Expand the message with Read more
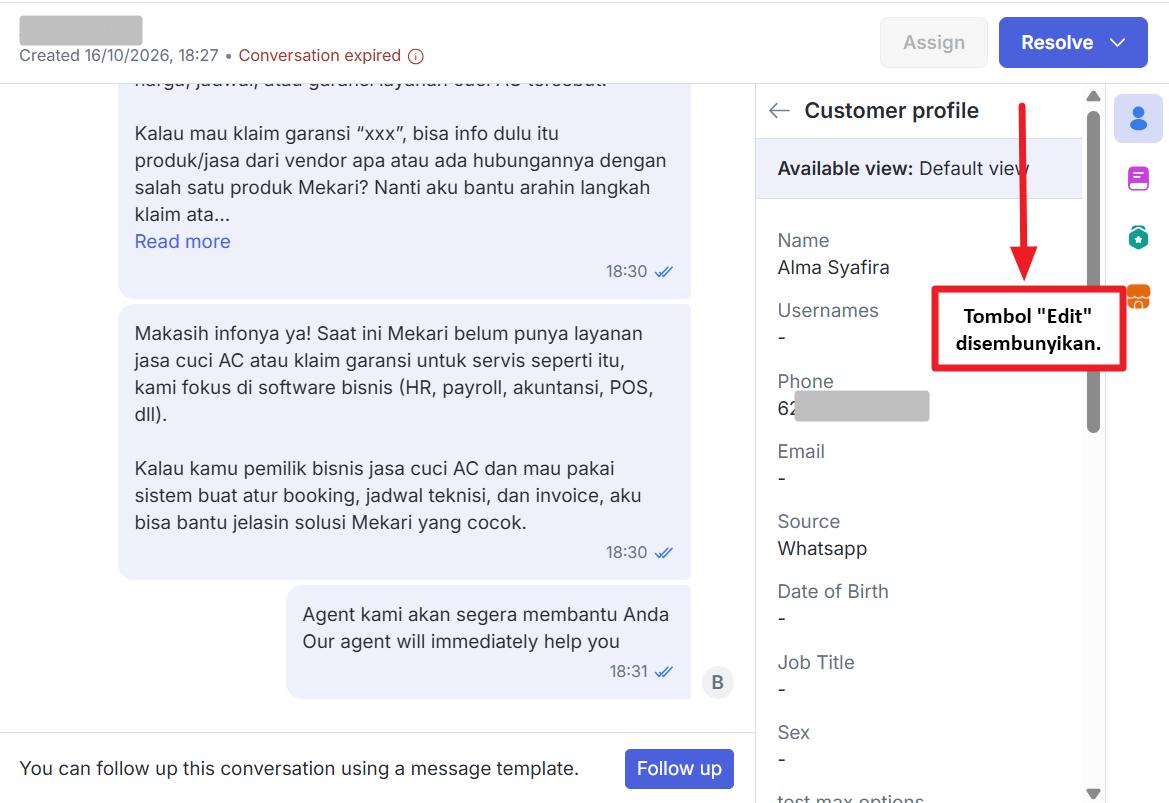The image size is (1169, 803). (x=183, y=242)
